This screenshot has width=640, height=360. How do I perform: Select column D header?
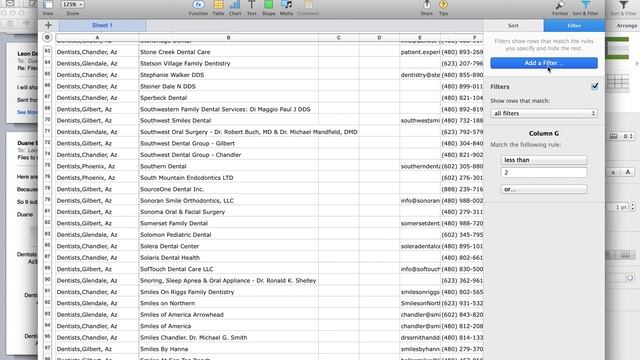click(379, 38)
